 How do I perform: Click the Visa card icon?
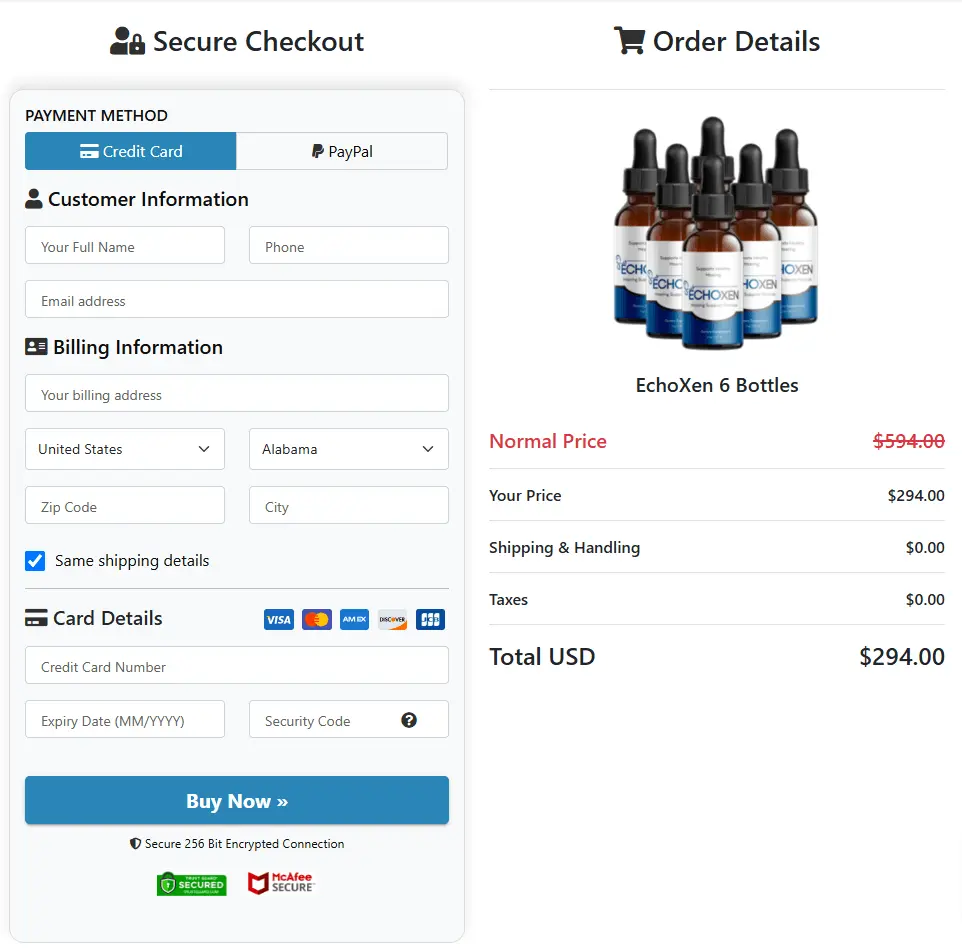tap(278, 619)
